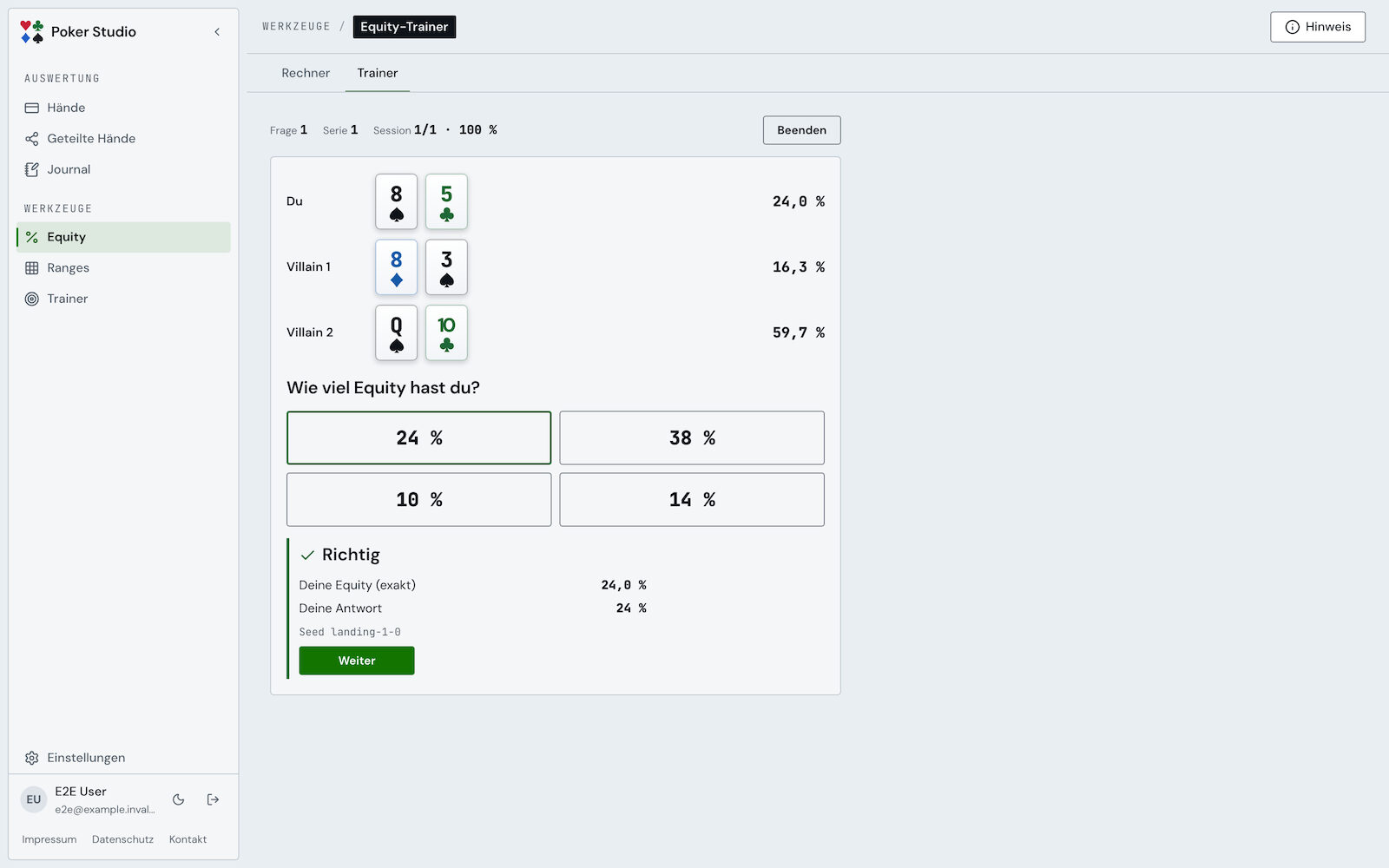Select the Trainer tab
The height and width of the screenshot is (868, 1389).
(x=378, y=73)
